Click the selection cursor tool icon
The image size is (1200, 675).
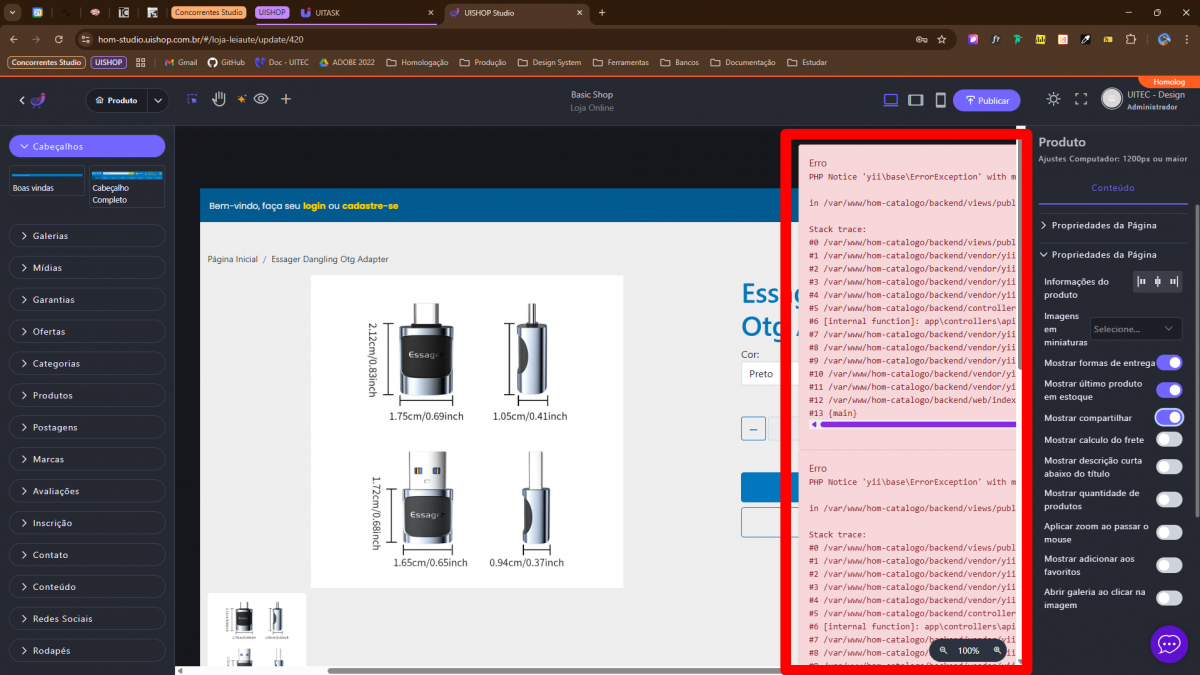coord(192,100)
